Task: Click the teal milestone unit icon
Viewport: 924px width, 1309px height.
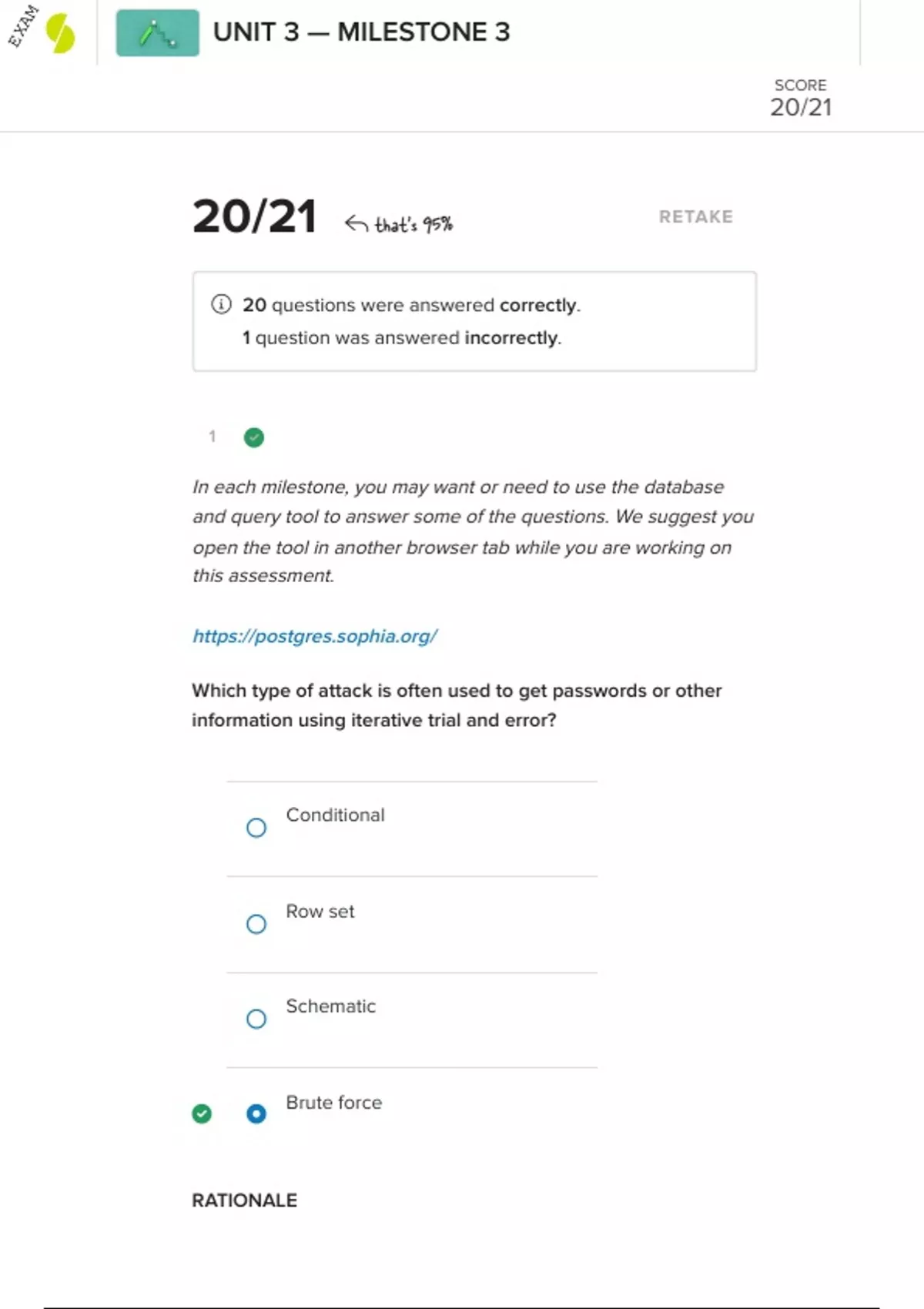Action: (157, 33)
